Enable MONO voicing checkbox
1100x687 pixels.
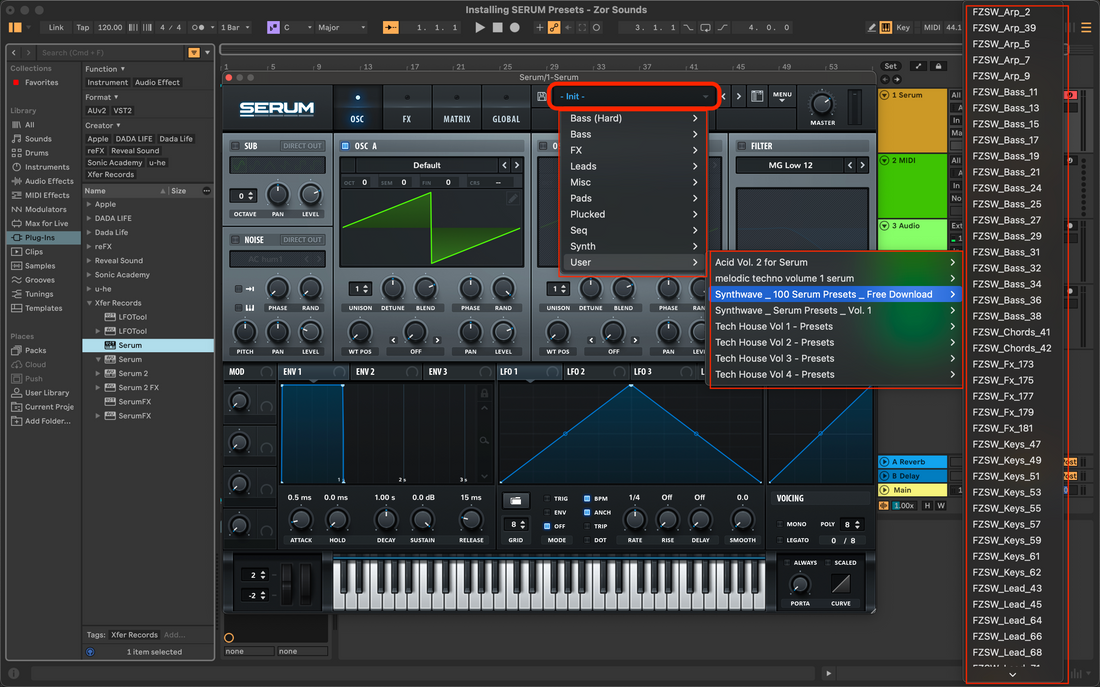(780, 524)
